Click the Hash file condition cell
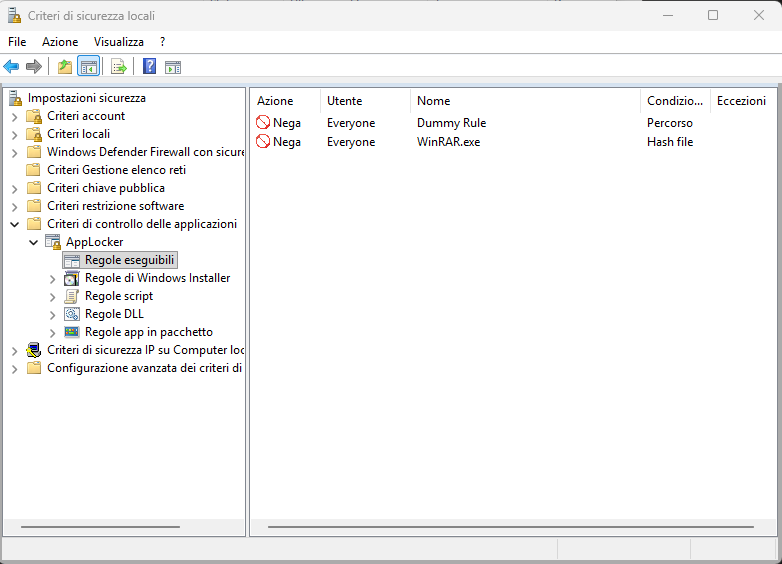Viewport: 782px width, 564px height. pos(670,142)
